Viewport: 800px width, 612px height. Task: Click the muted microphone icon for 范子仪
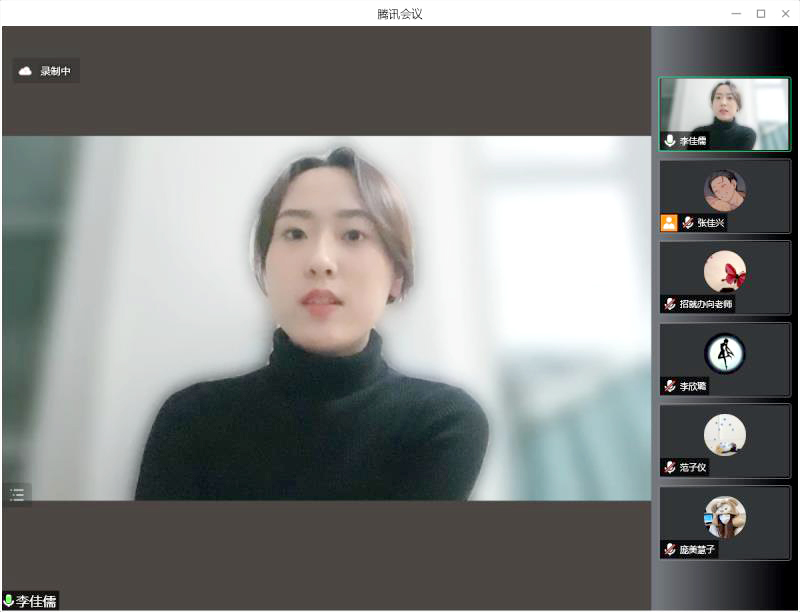click(x=669, y=467)
